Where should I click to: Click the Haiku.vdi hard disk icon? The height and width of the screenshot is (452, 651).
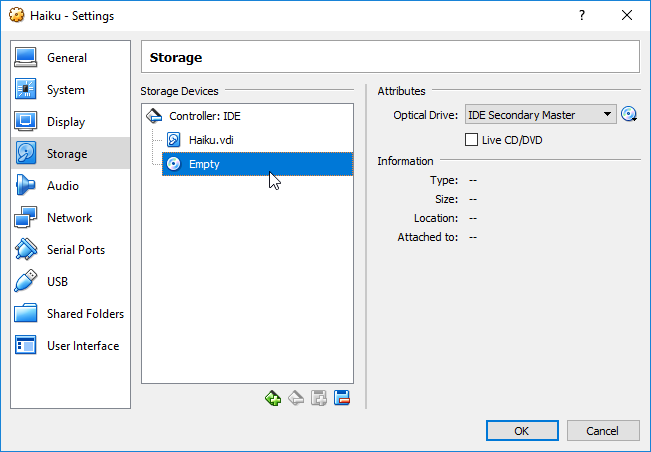pyautogui.click(x=173, y=140)
